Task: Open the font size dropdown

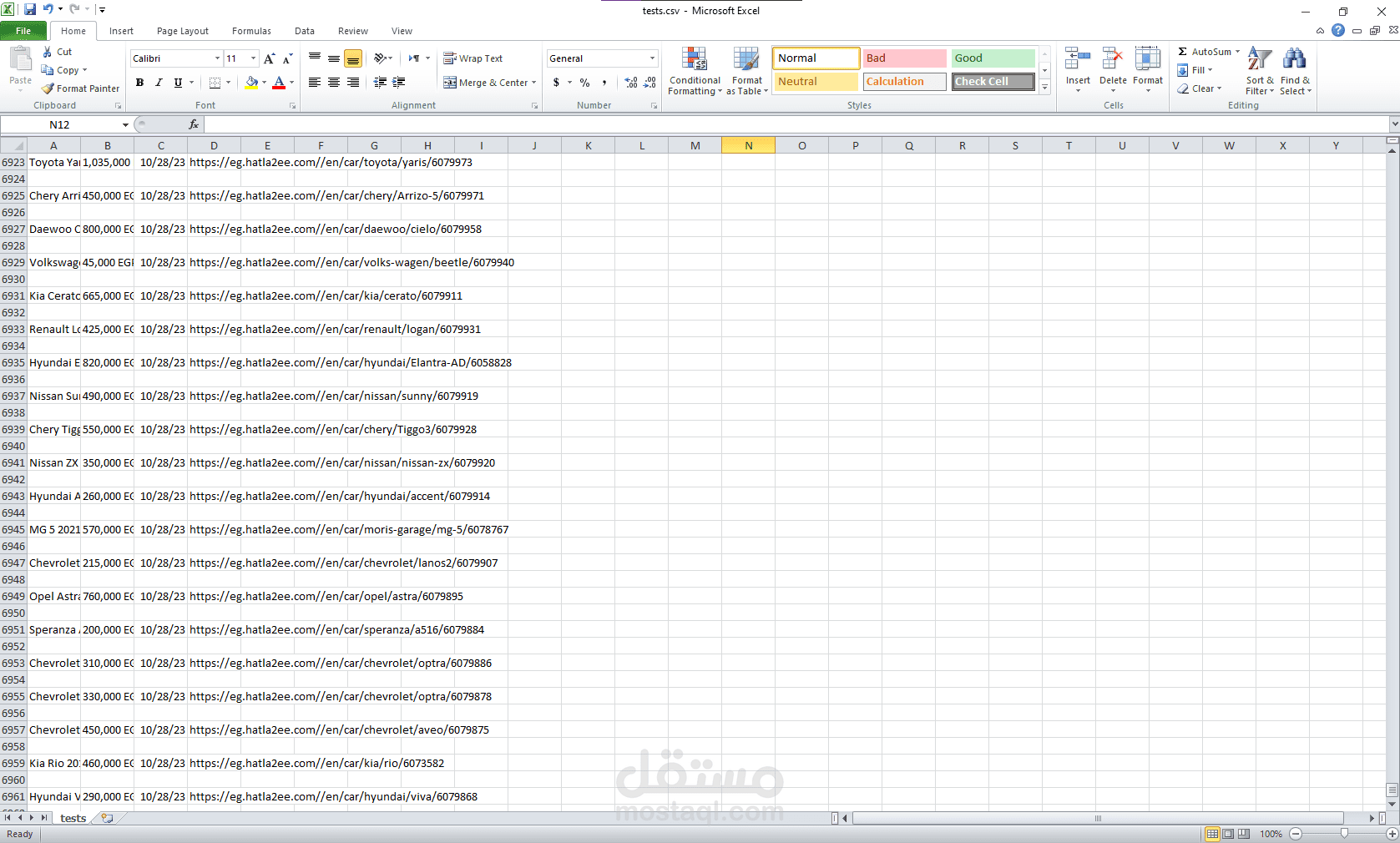Action: point(254,58)
